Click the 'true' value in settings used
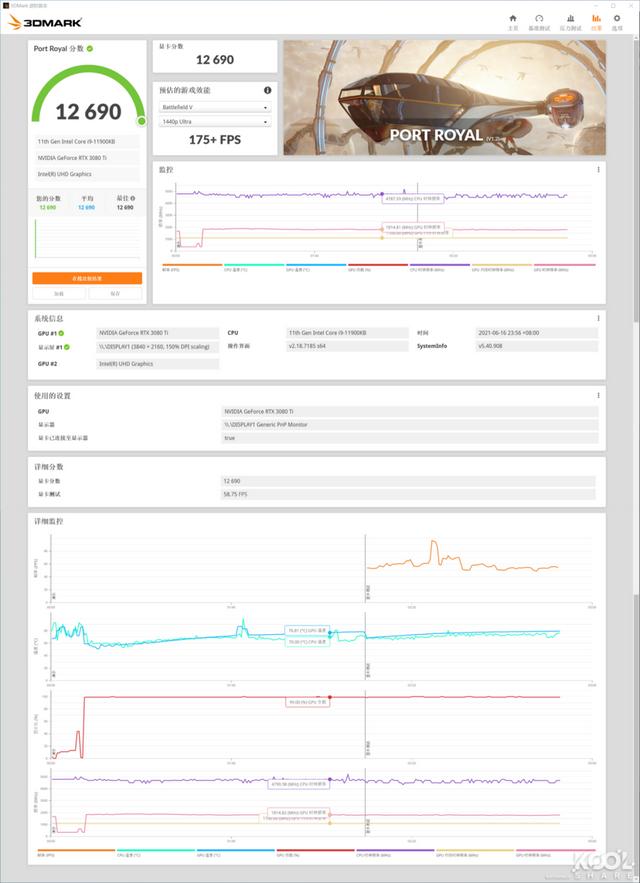The height and width of the screenshot is (883, 640). [410, 438]
